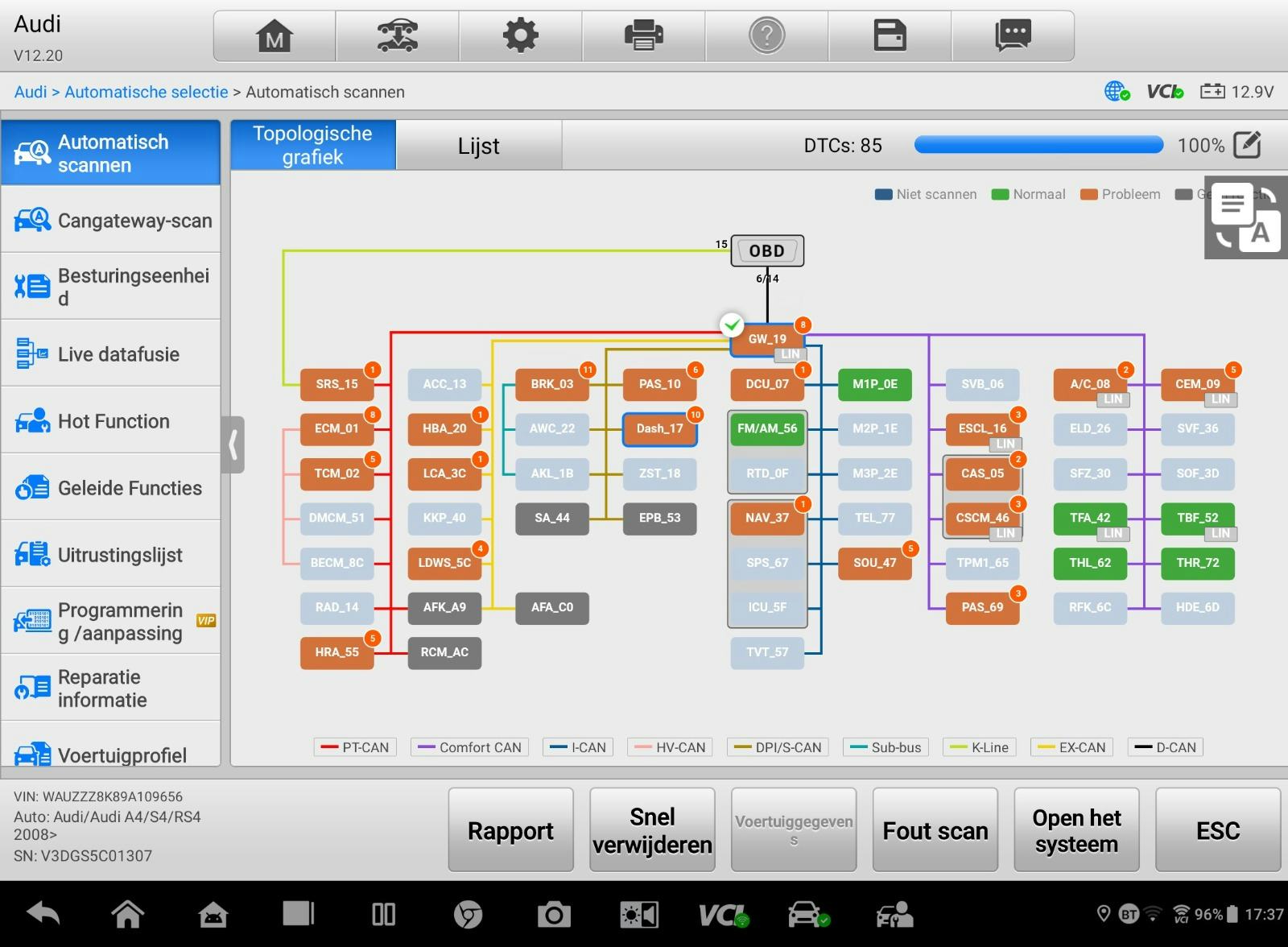Open the message feedback icon
The height and width of the screenshot is (947, 1288).
coord(1013,36)
